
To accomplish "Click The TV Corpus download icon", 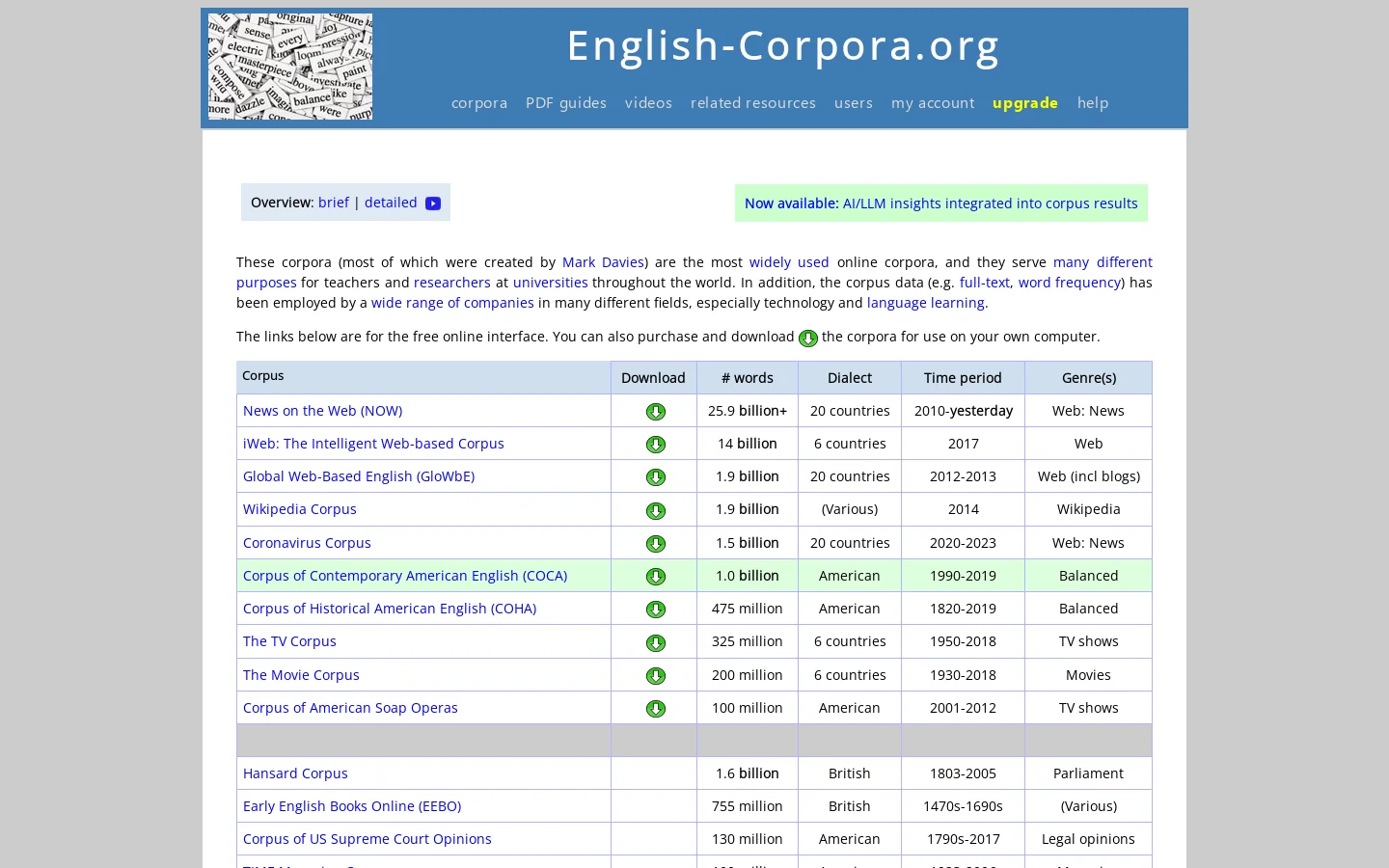I will click(656, 643).
